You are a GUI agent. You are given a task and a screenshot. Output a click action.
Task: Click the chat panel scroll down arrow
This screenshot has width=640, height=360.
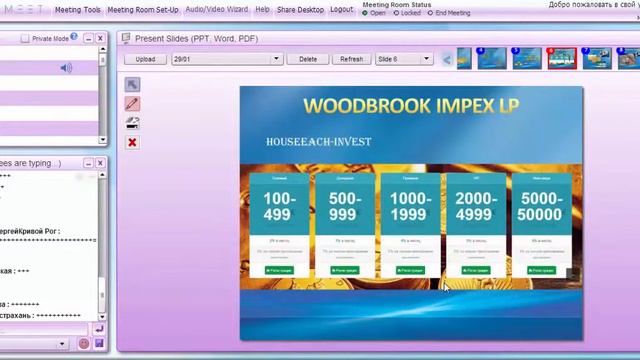coord(103,317)
